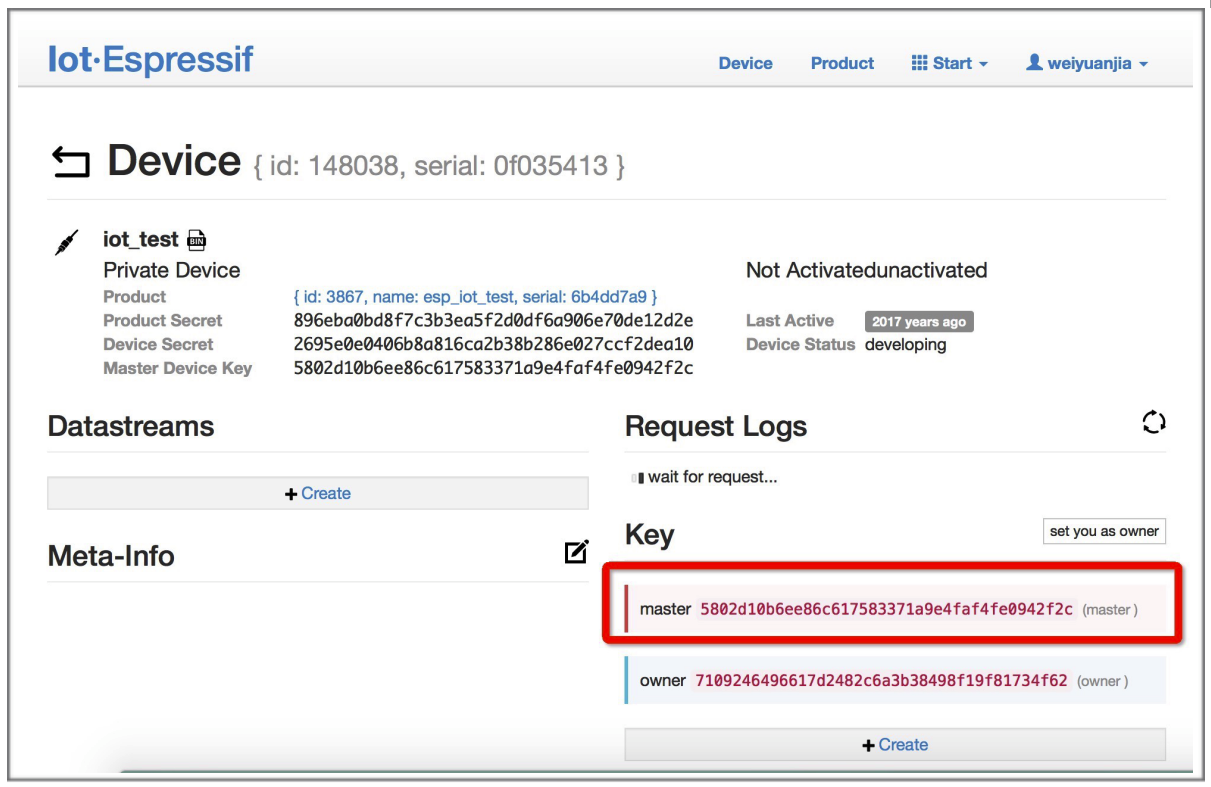1211x787 pixels.
Task: Click the grid icon beside Start
Action: pos(919,63)
